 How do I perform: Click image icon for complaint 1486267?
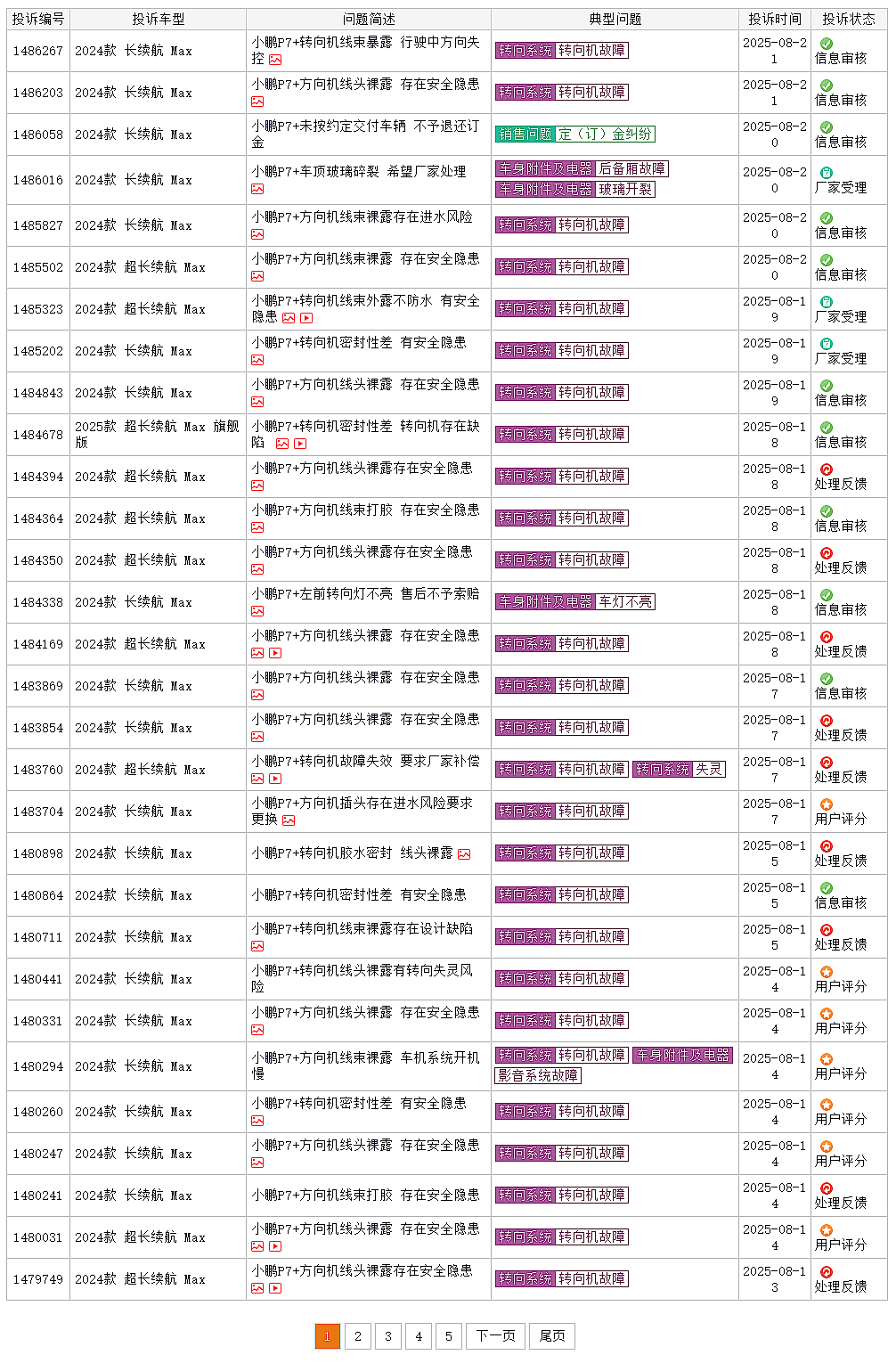click(x=275, y=60)
